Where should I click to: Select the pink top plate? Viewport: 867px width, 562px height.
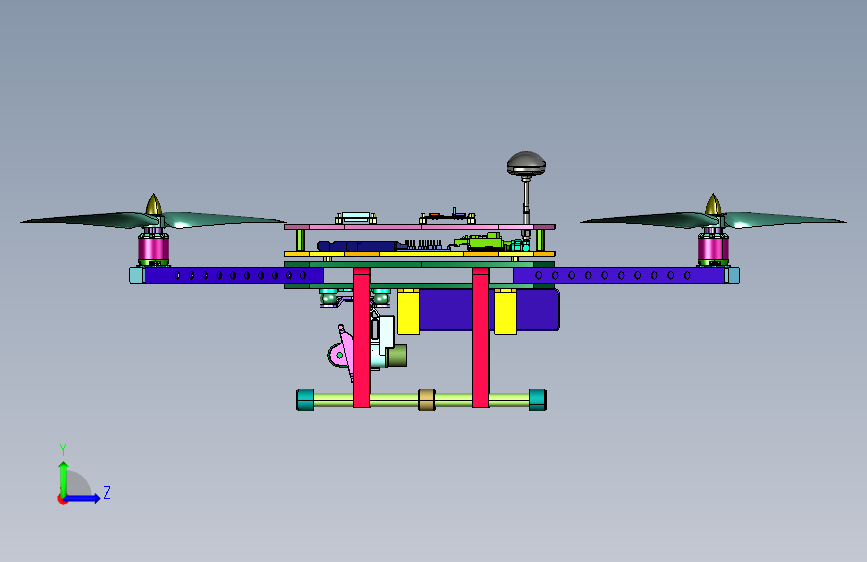420,227
